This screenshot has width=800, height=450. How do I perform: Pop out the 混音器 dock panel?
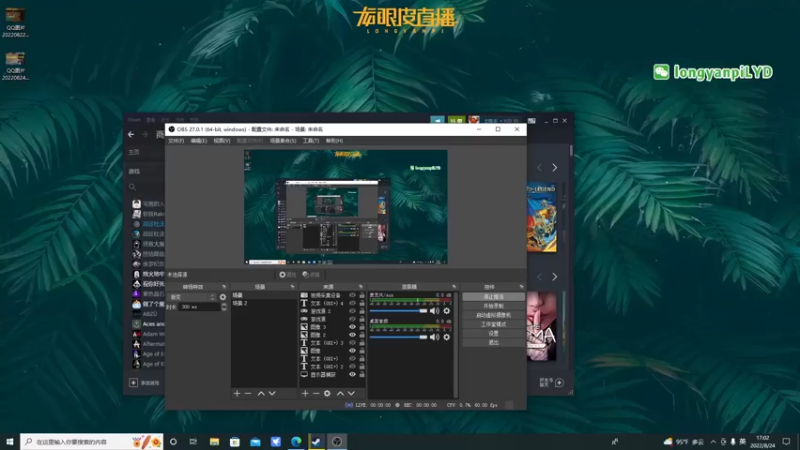pyautogui.click(x=454, y=287)
